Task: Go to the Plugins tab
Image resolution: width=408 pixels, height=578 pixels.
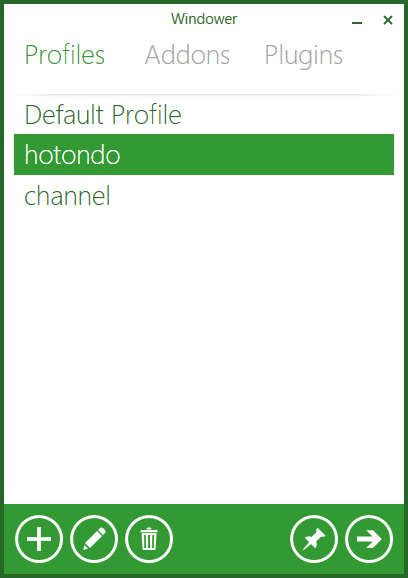Action: 304,55
